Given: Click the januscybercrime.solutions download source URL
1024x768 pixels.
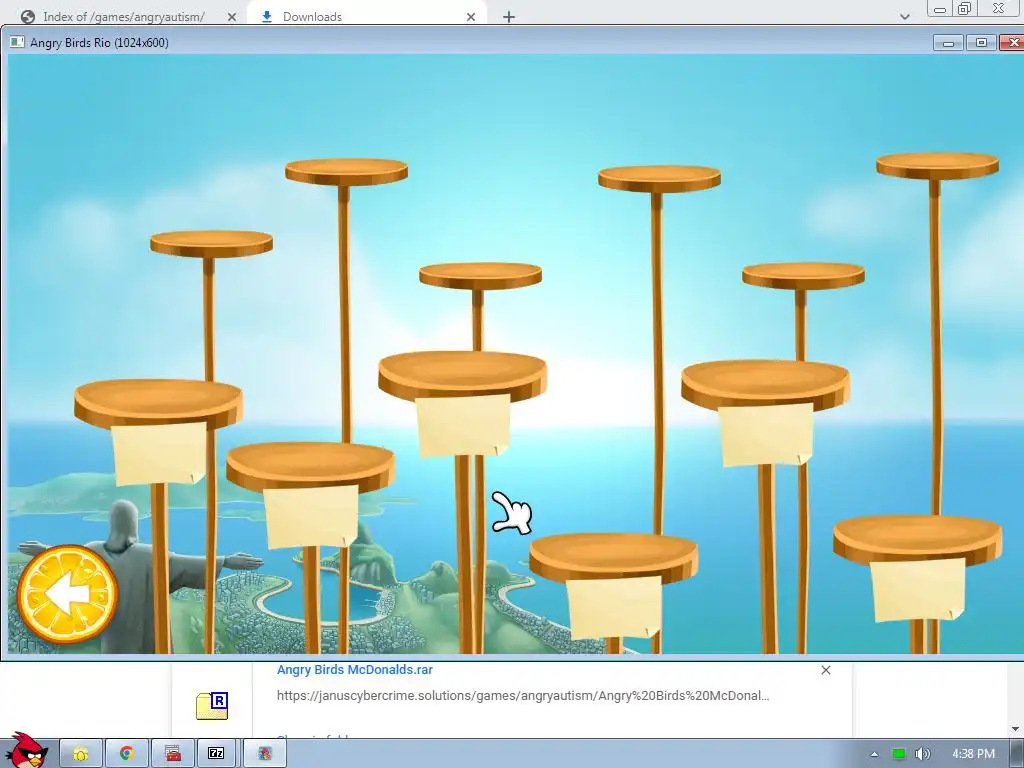Looking at the screenshot, I should point(522,696).
